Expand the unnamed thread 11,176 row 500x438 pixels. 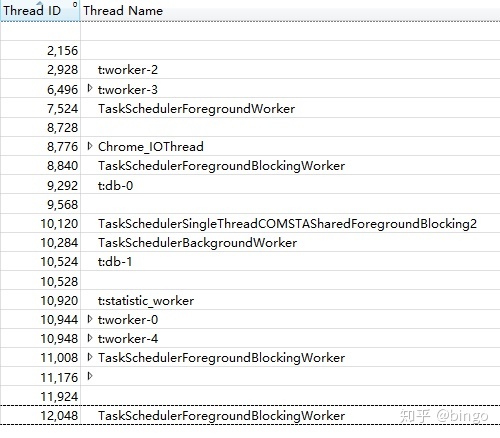tap(90, 376)
